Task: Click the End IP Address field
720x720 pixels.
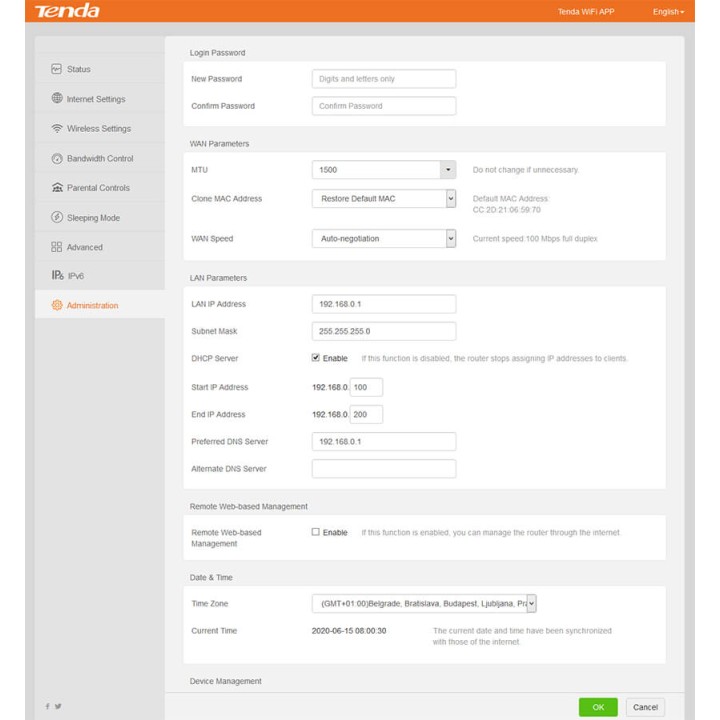Action: (366, 414)
